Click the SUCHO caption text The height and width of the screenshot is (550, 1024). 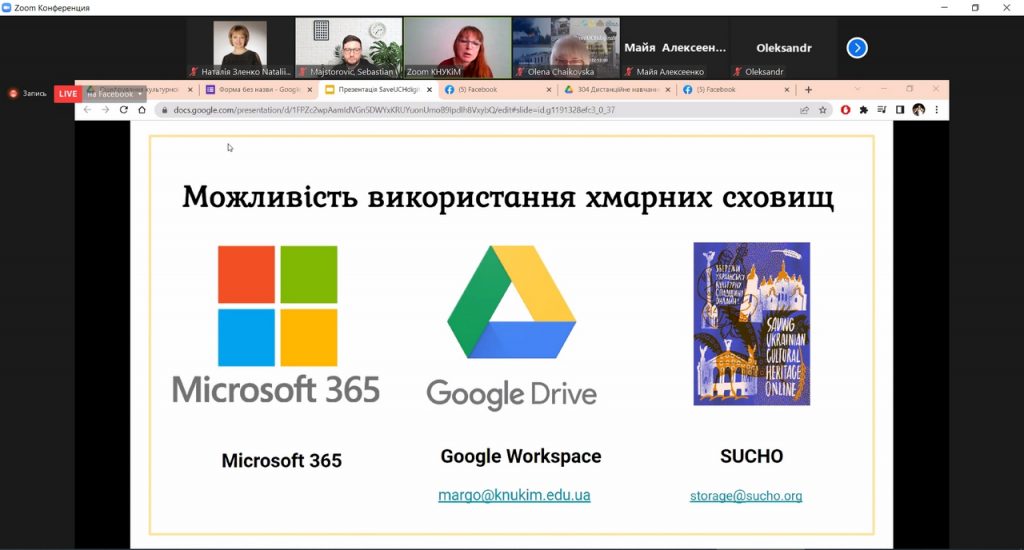tap(752, 456)
